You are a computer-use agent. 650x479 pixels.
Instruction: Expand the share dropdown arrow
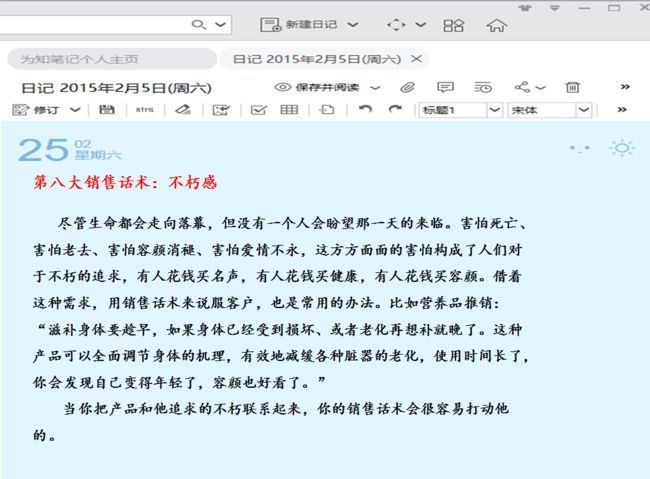tap(540, 88)
